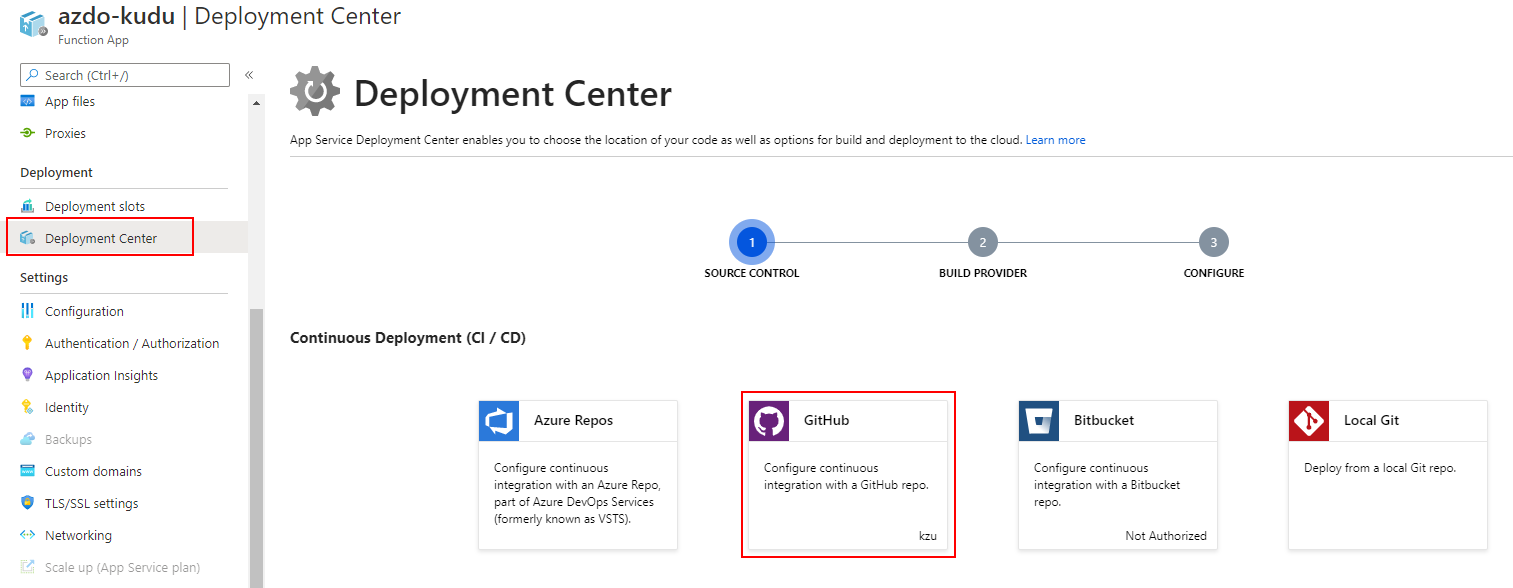Click the App files icon
This screenshot has width=1513, height=588.
click(28, 101)
